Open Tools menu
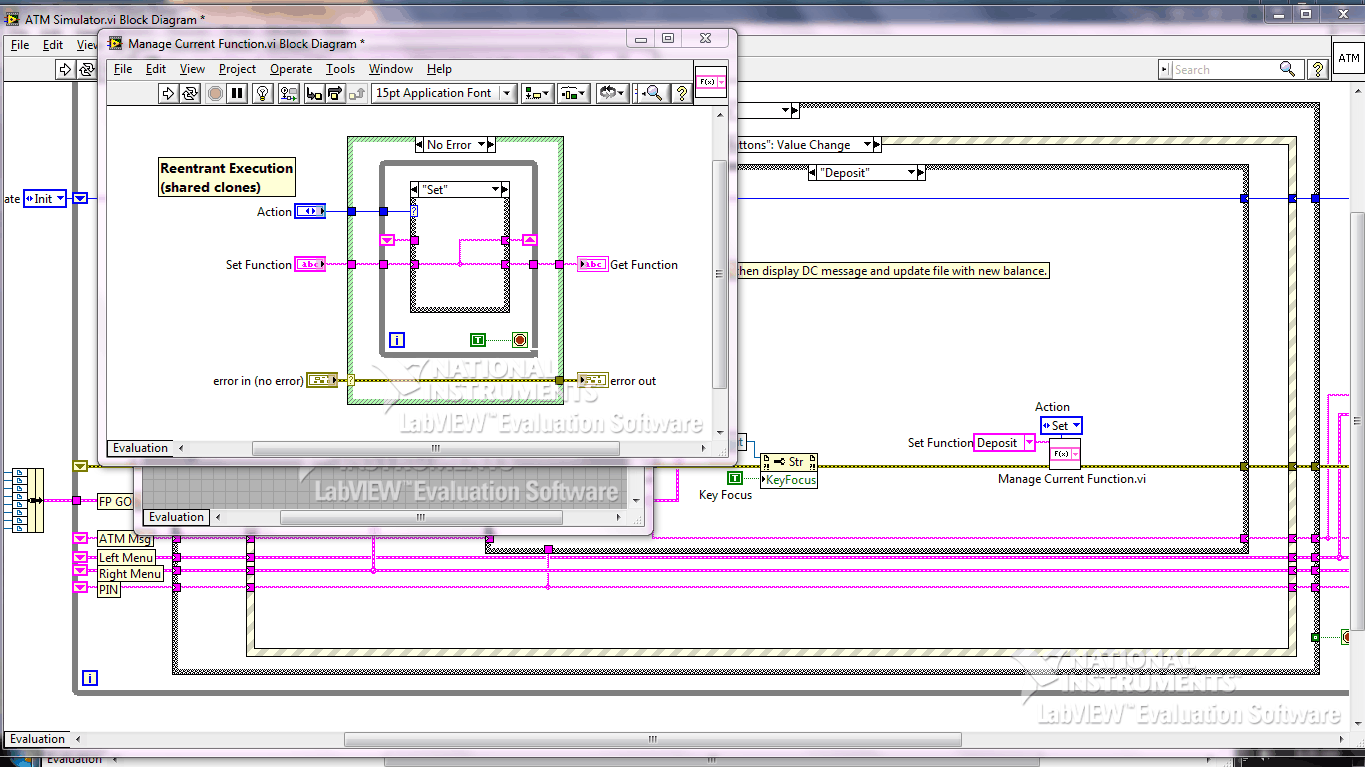 click(340, 69)
